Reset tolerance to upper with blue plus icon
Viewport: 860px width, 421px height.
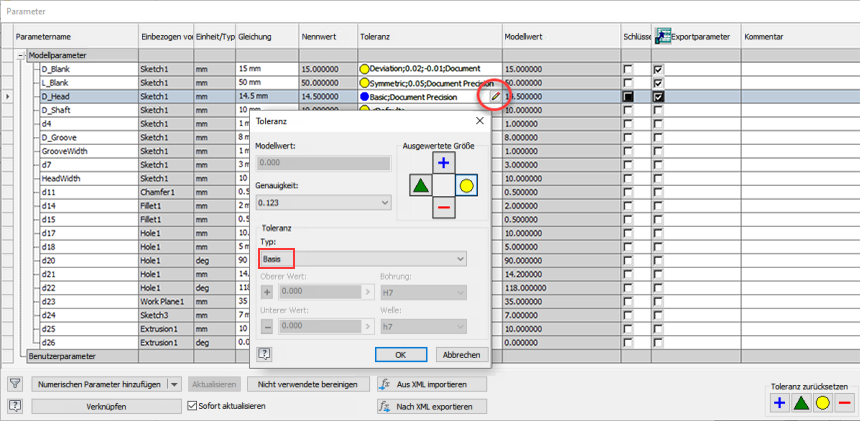[779, 403]
